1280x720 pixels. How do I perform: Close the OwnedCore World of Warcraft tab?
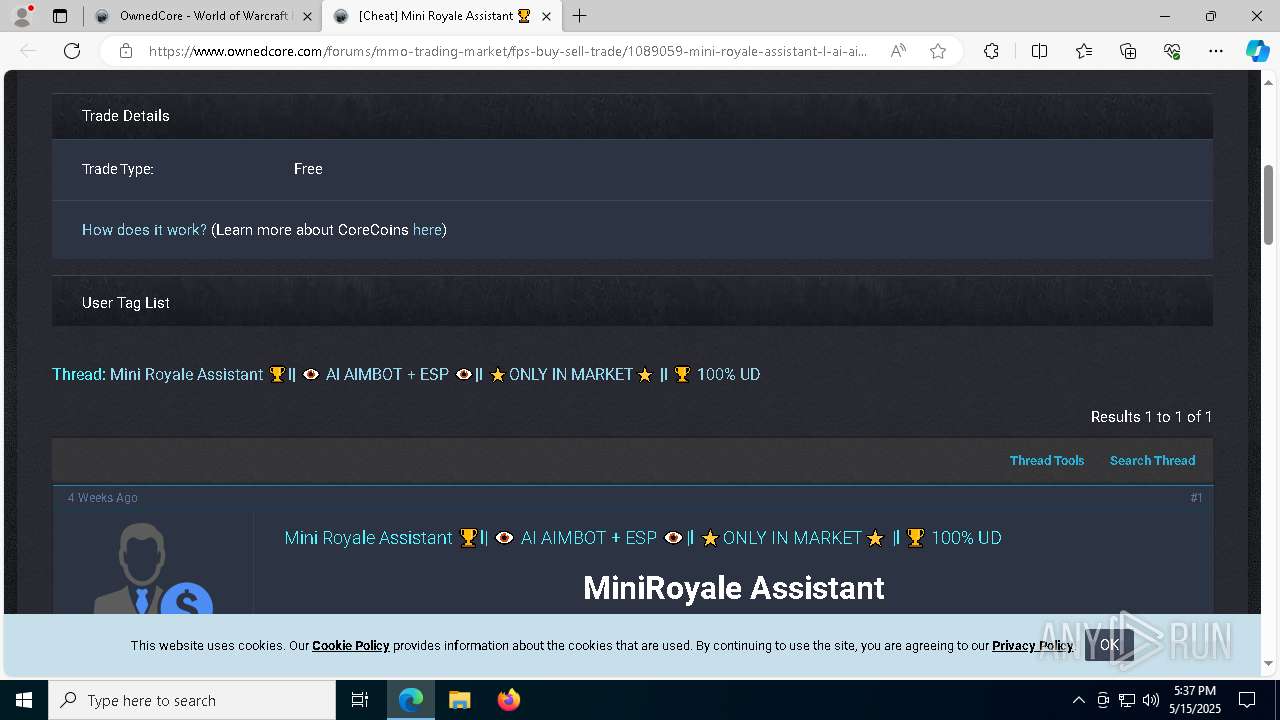coord(307,16)
